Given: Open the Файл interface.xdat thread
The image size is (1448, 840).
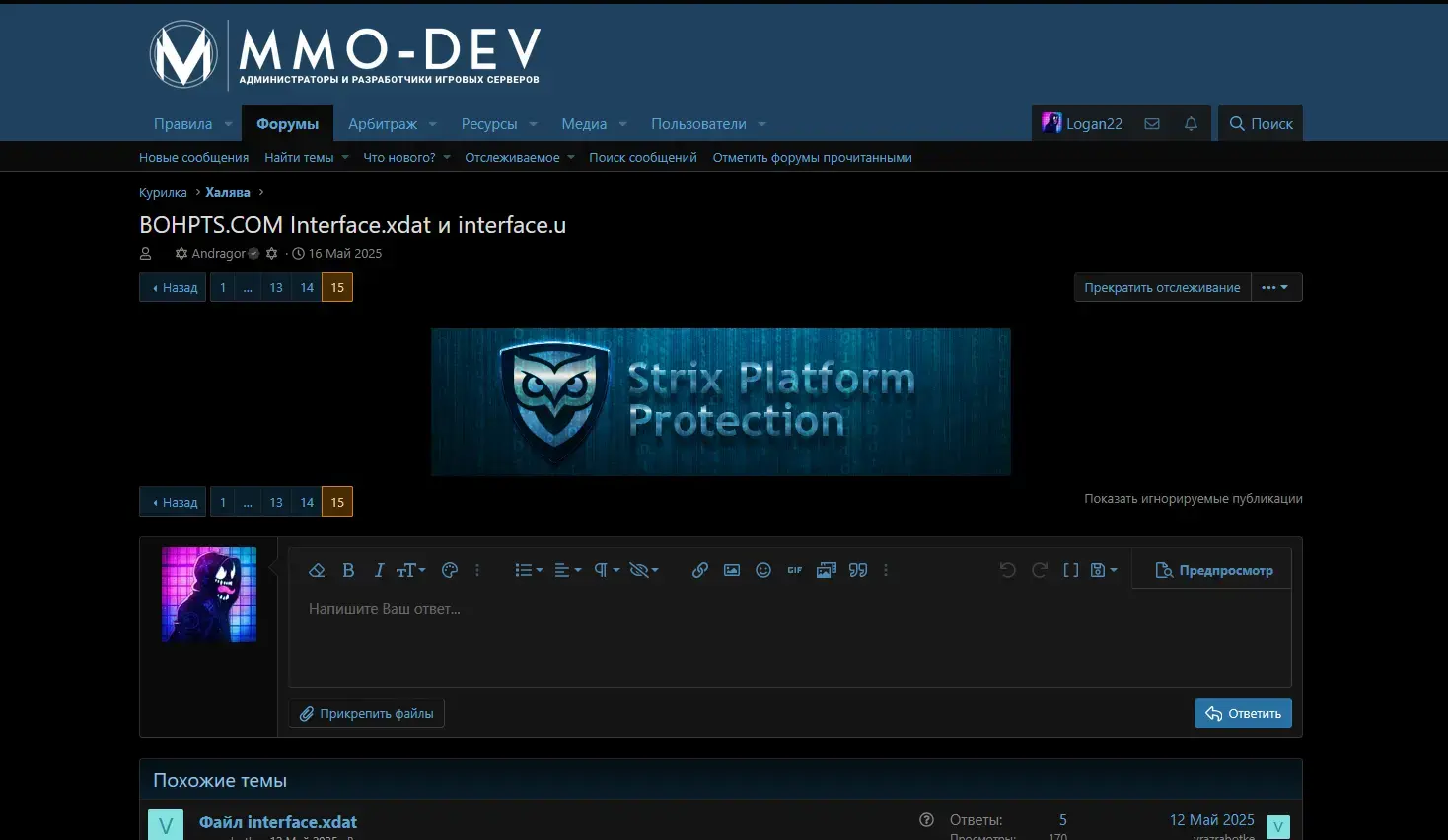Looking at the screenshot, I should 278,822.
